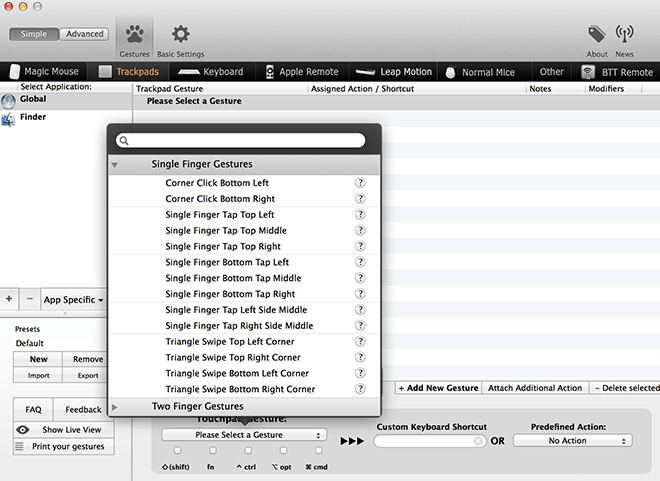Viewport: 660px width, 481px height.
Task: Expand the Two Finger Gestures section
Action: (114, 407)
